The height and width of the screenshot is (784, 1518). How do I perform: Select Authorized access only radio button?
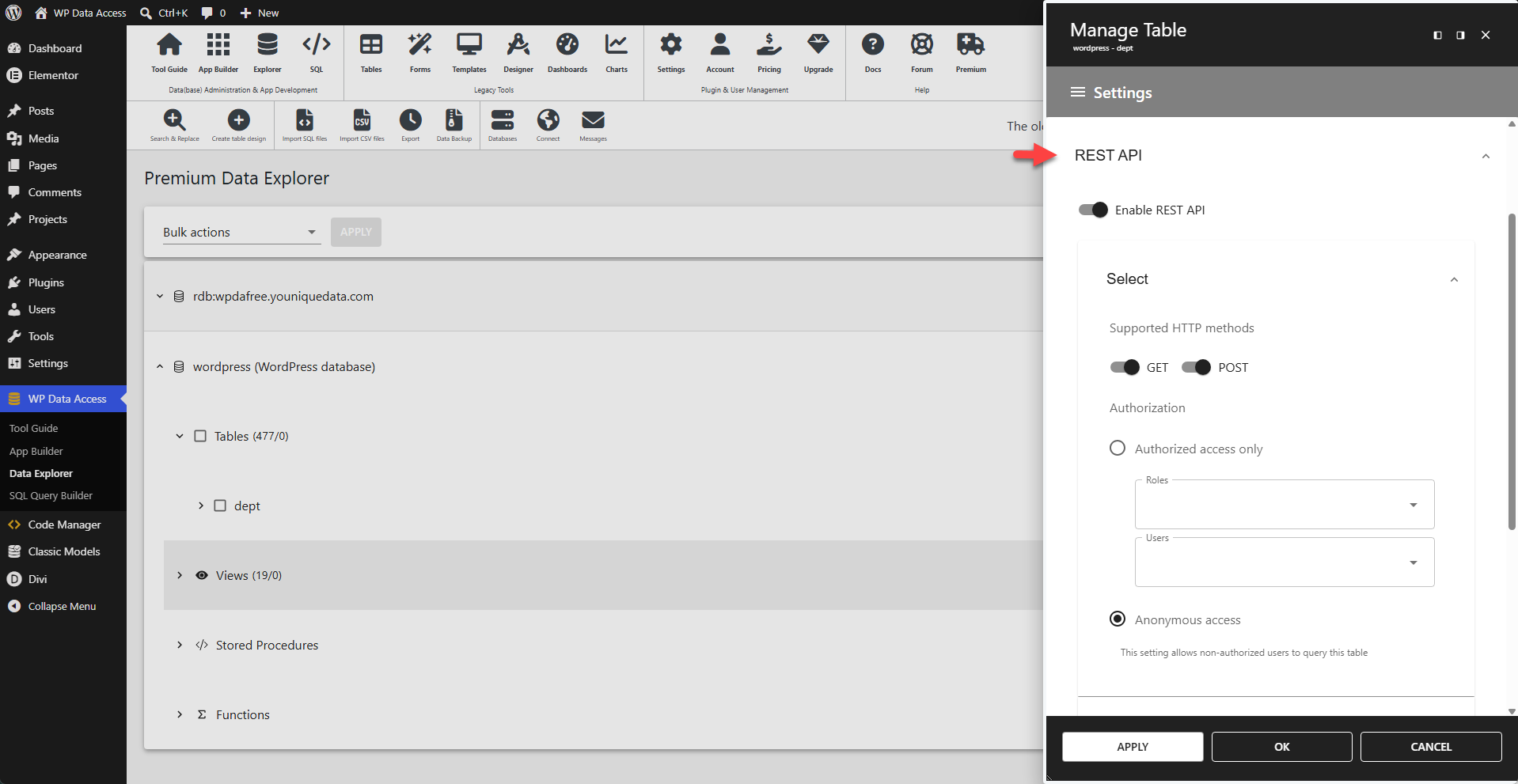1118,449
